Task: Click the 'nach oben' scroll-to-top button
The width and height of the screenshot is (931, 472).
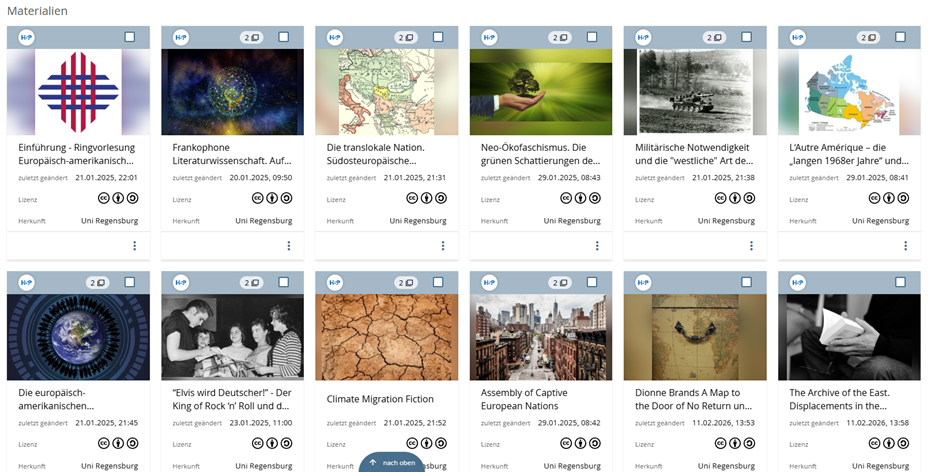Action: point(391,462)
